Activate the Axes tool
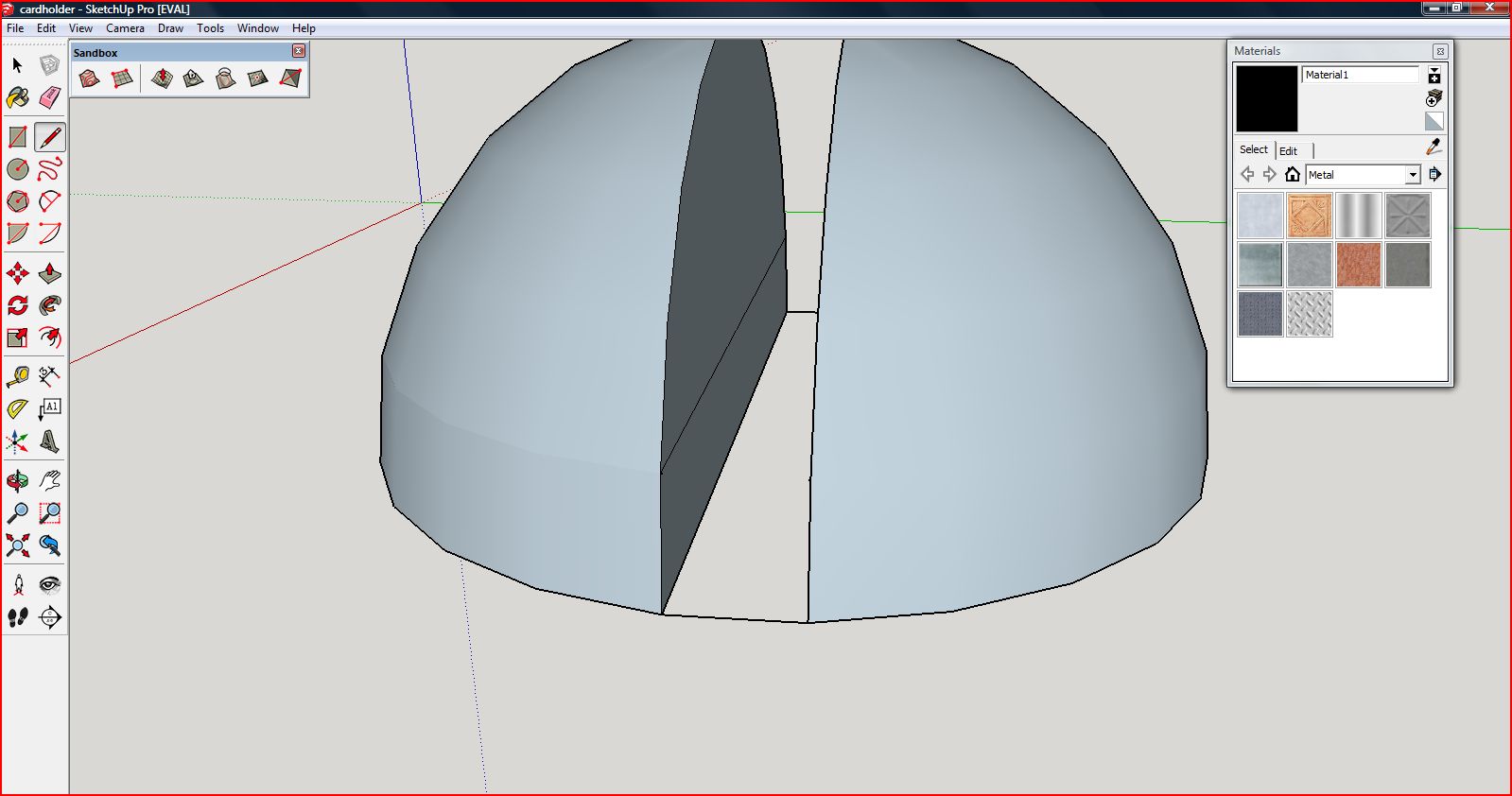The image size is (1512, 796). point(18,441)
